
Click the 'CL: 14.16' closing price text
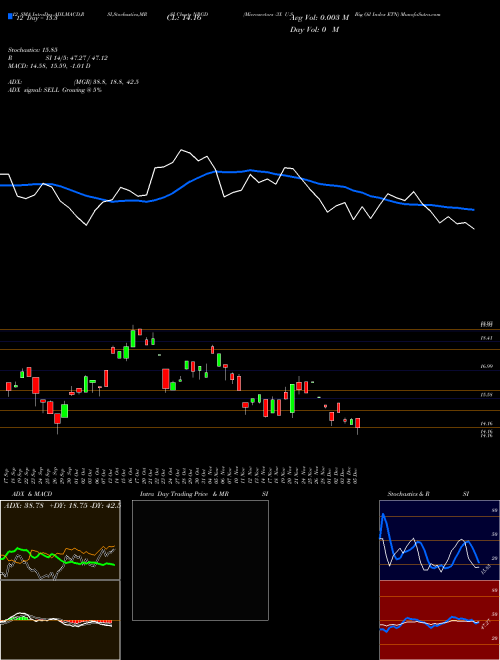coord(184,18)
